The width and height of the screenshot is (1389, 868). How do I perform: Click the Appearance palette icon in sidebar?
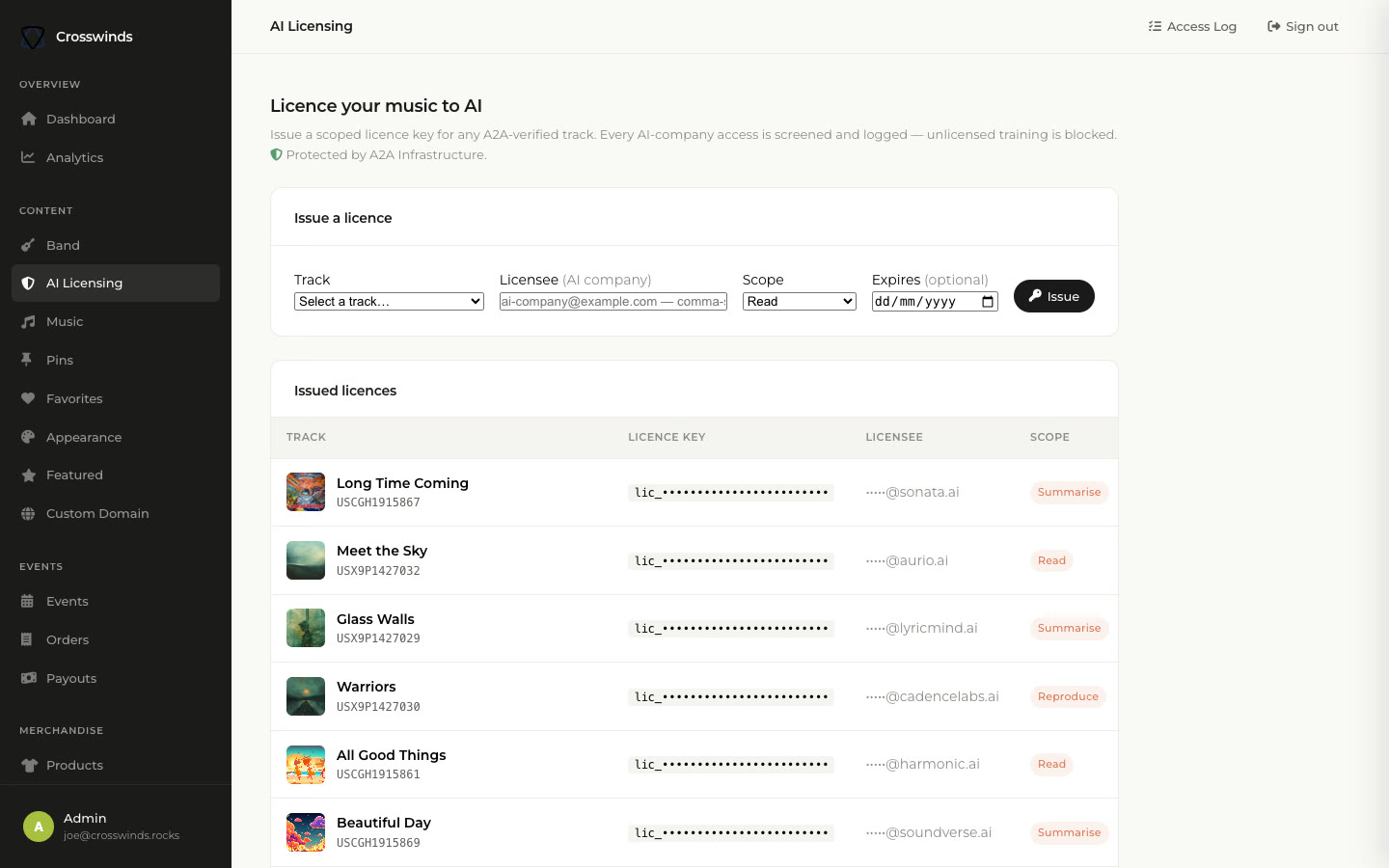(28, 437)
